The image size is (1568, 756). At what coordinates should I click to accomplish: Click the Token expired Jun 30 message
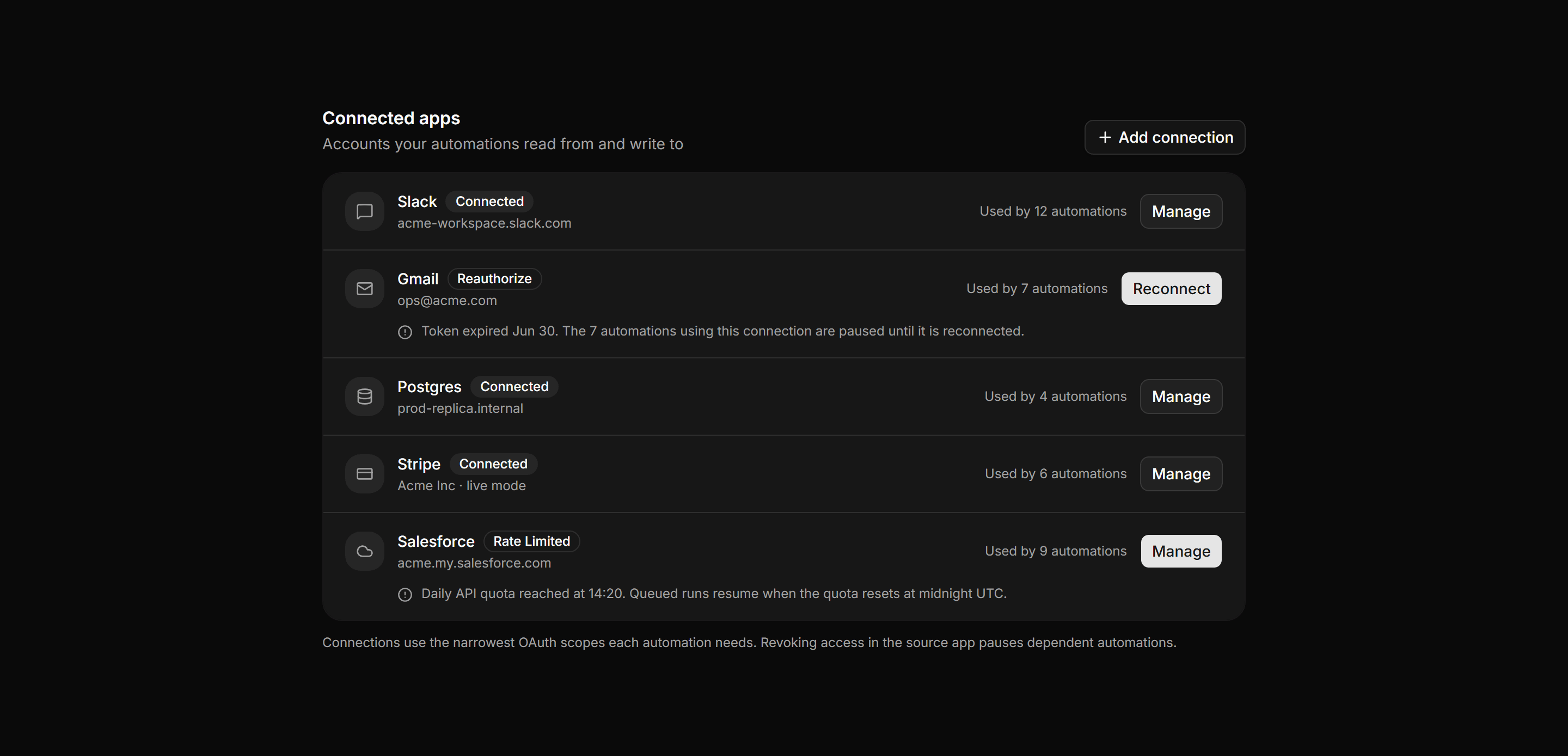click(722, 331)
